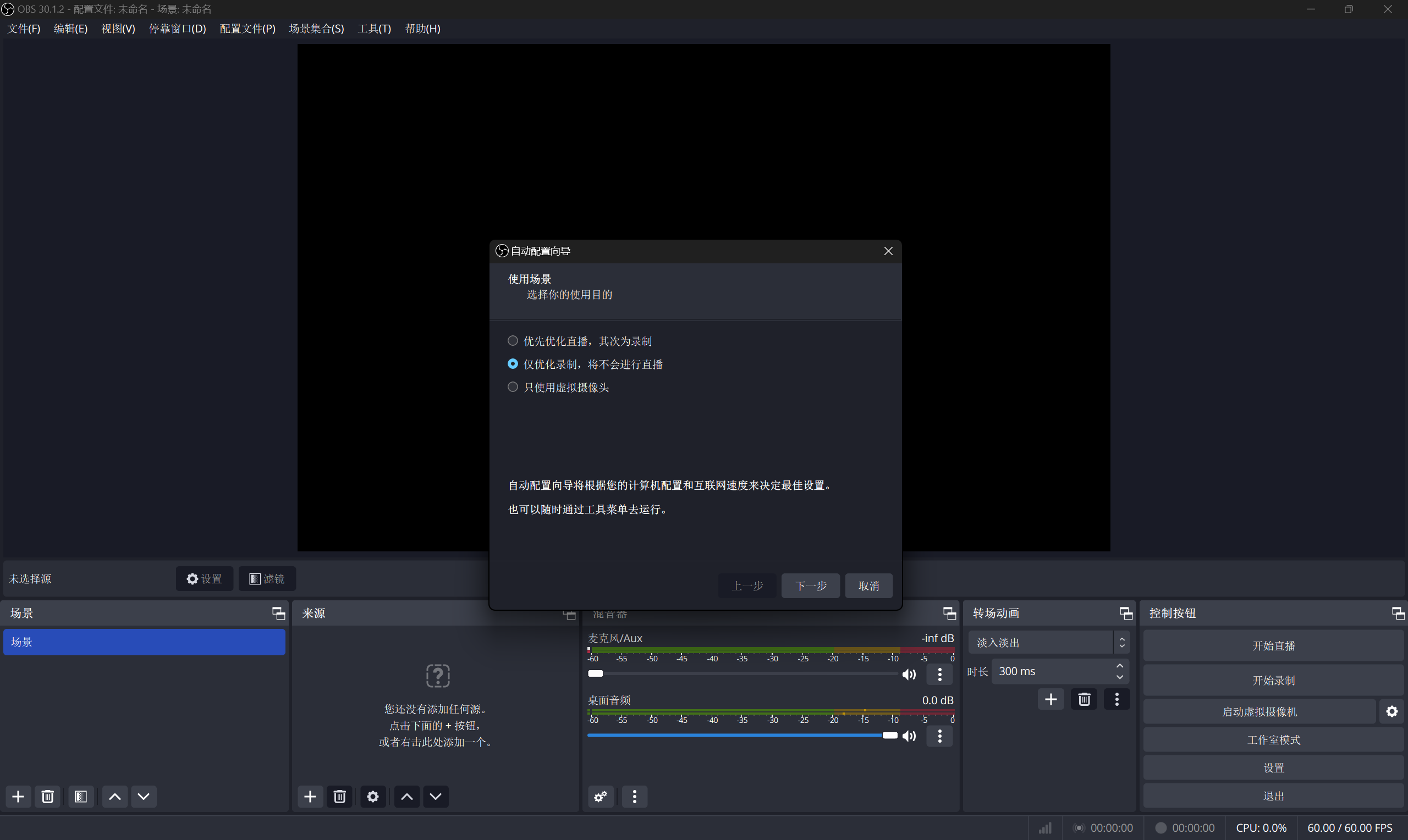Viewport: 1408px width, 840px height.
Task: Mute the 麦克风/Aux speaker icon
Action: click(x=909, y=674)
